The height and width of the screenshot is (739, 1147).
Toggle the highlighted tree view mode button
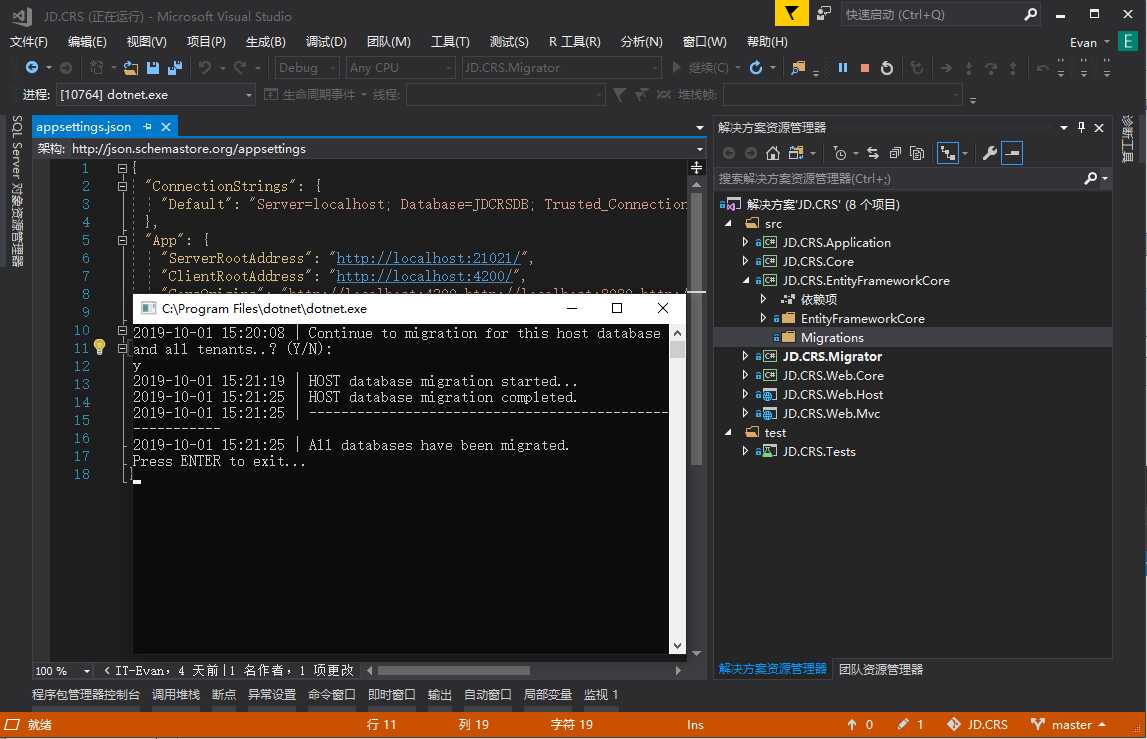point(948,153)
